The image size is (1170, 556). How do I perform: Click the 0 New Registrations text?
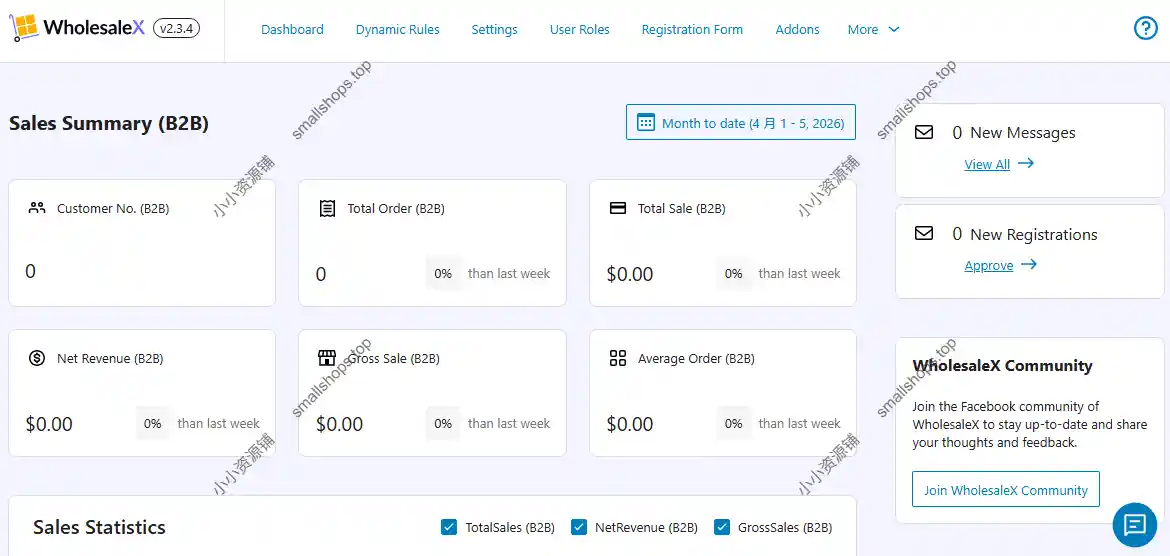click(1024, 234)
